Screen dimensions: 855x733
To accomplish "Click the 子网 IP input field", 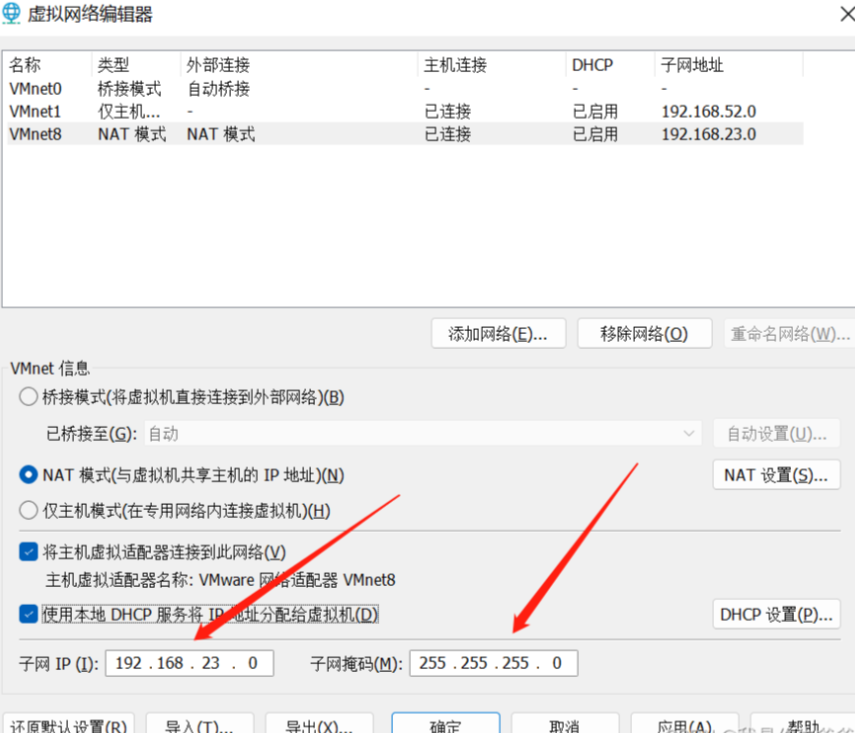I will point(188,662).
